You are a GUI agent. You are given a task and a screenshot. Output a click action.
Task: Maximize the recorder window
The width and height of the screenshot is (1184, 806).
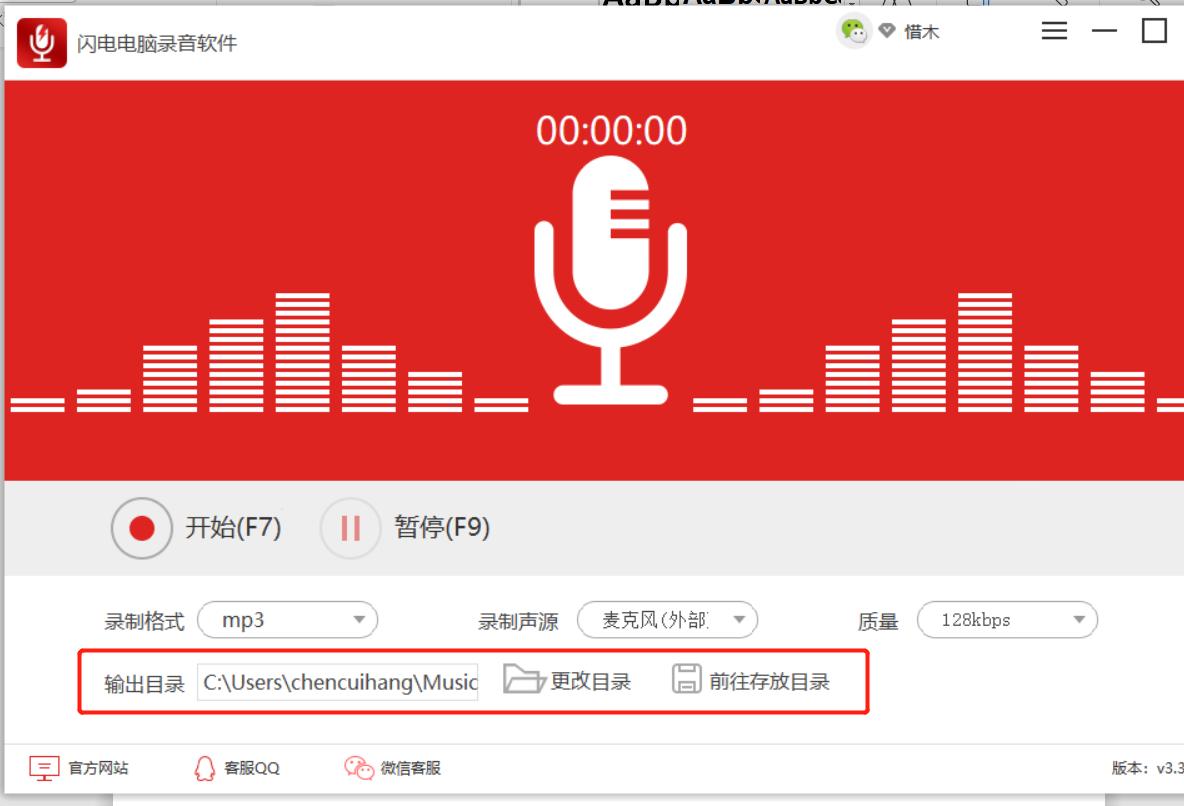[1154, 31]
